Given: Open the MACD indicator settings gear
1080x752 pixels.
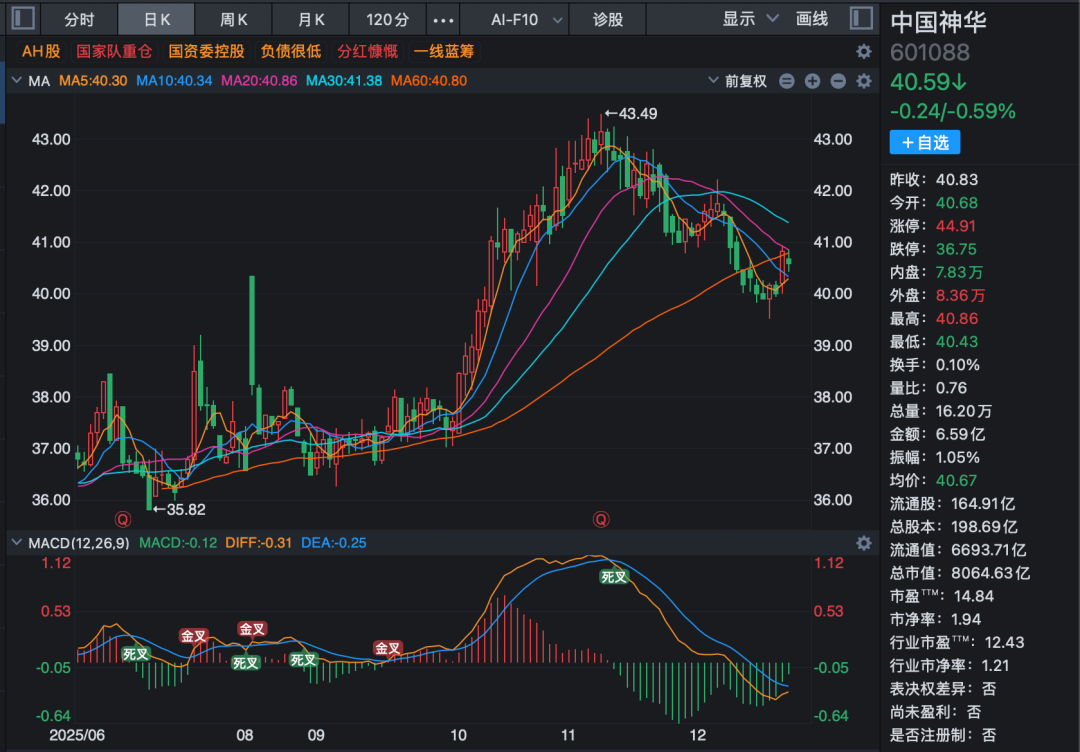Looking at the screenshot, I should (864, 543).
